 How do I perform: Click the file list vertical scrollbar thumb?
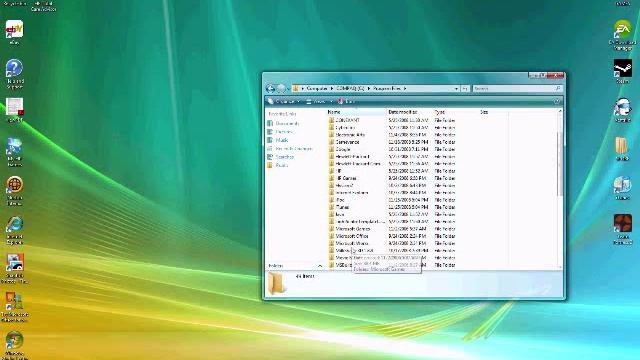(560, 163)
